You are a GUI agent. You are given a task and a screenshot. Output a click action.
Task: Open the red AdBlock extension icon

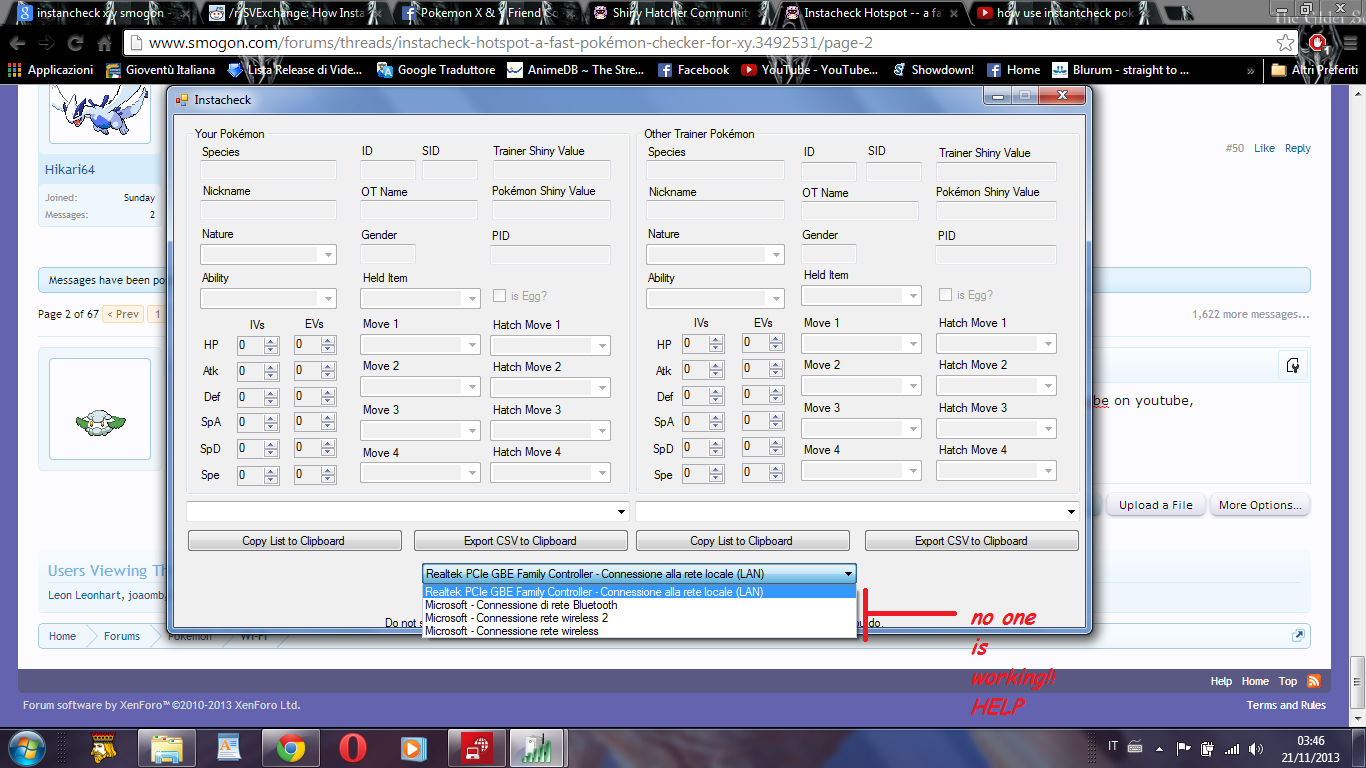[x=1317, y=43]
